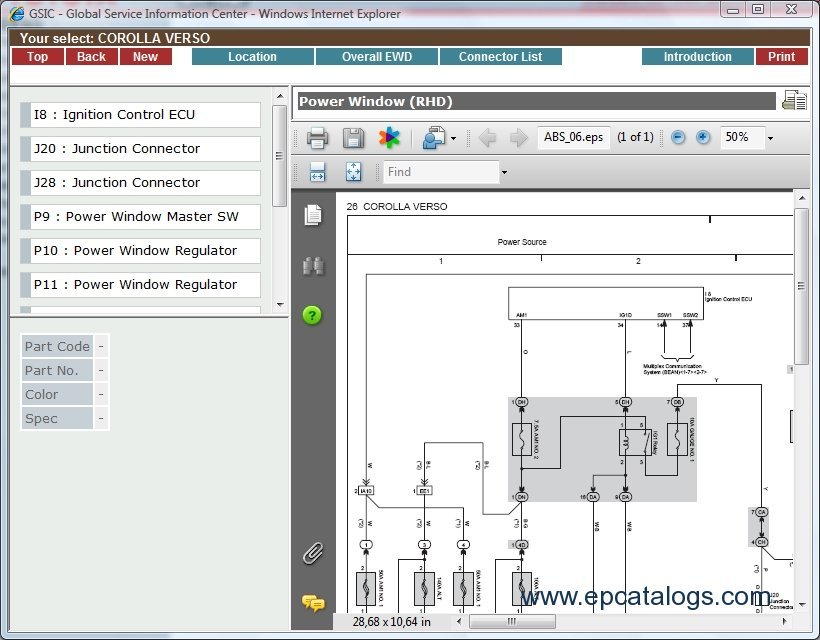The height and width of the screenshot is (640, 820).
Task: Click Internet Explorer icon in title bar
Action: point(16,14)
